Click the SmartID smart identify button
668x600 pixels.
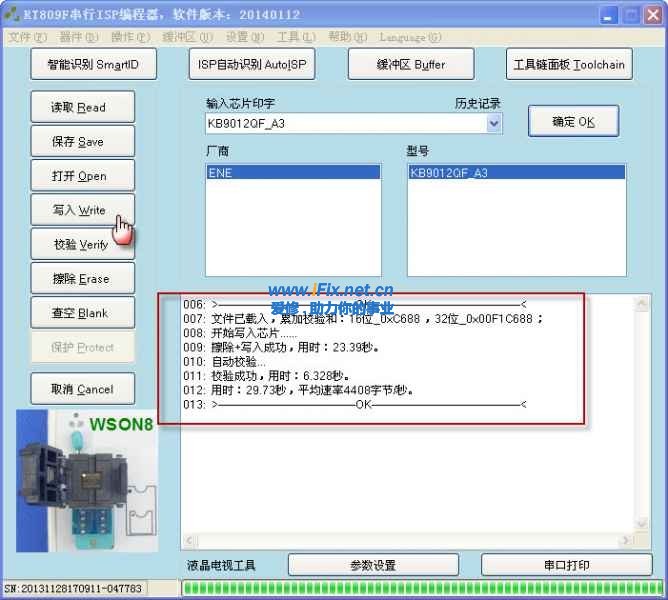tap(92, 65)
